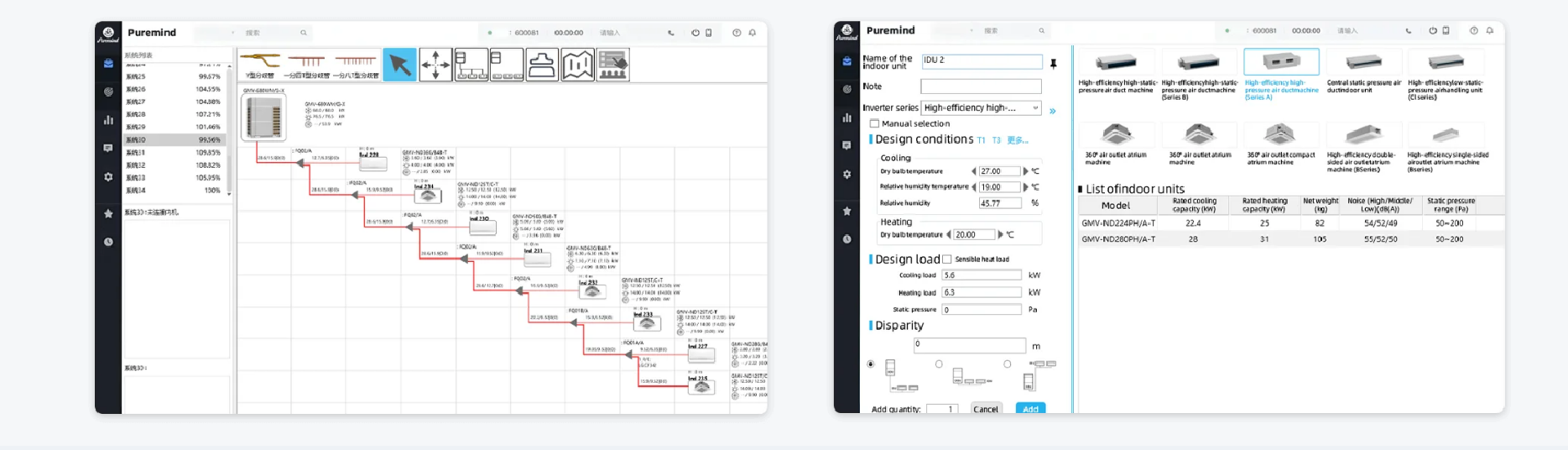Click the Y-type branch pipe tool
Viewport: 1568px width, 450px height.
(x=260, y=64)
